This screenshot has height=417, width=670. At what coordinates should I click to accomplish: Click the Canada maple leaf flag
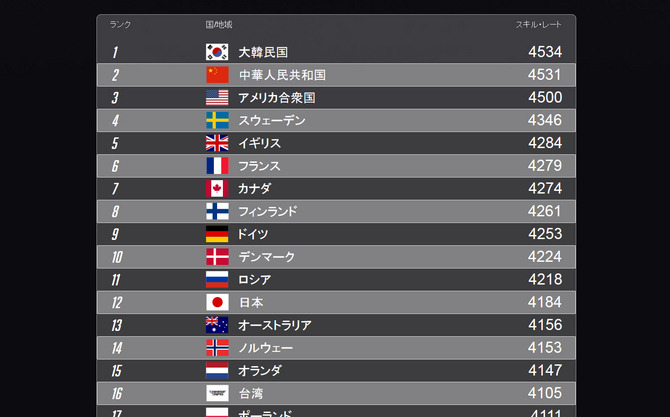pyautogui.click(x=217, y=188)
